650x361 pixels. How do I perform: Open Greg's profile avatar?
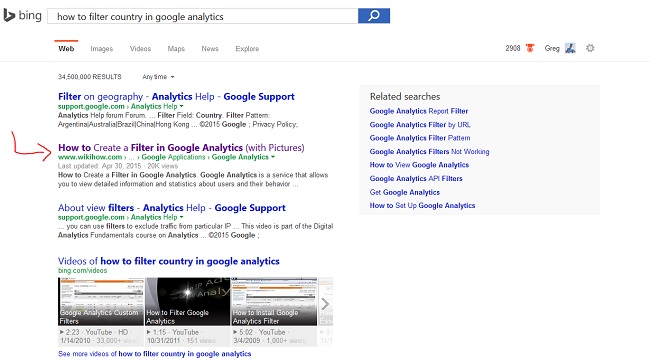click(570, 48)
